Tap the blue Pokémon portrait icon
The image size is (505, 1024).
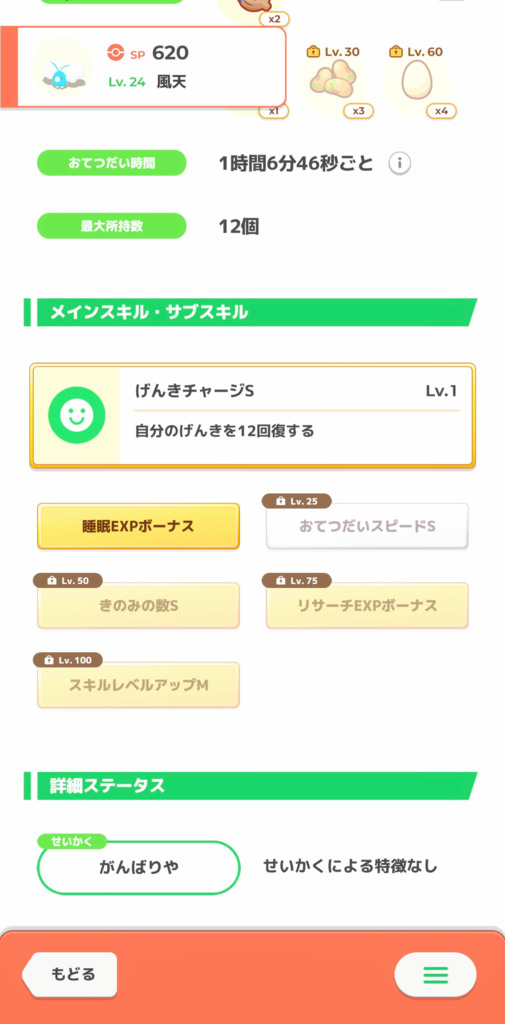pyautogui.click(x=63, y=67)
